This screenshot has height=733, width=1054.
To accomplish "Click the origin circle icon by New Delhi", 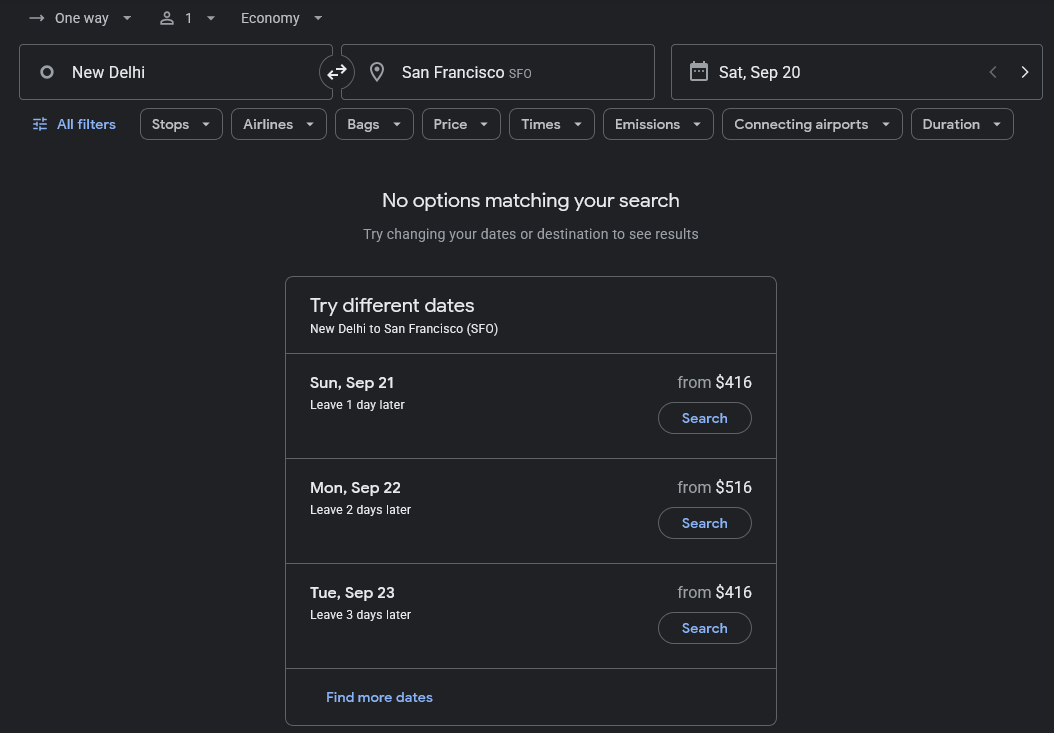I will tap(47, 72).
